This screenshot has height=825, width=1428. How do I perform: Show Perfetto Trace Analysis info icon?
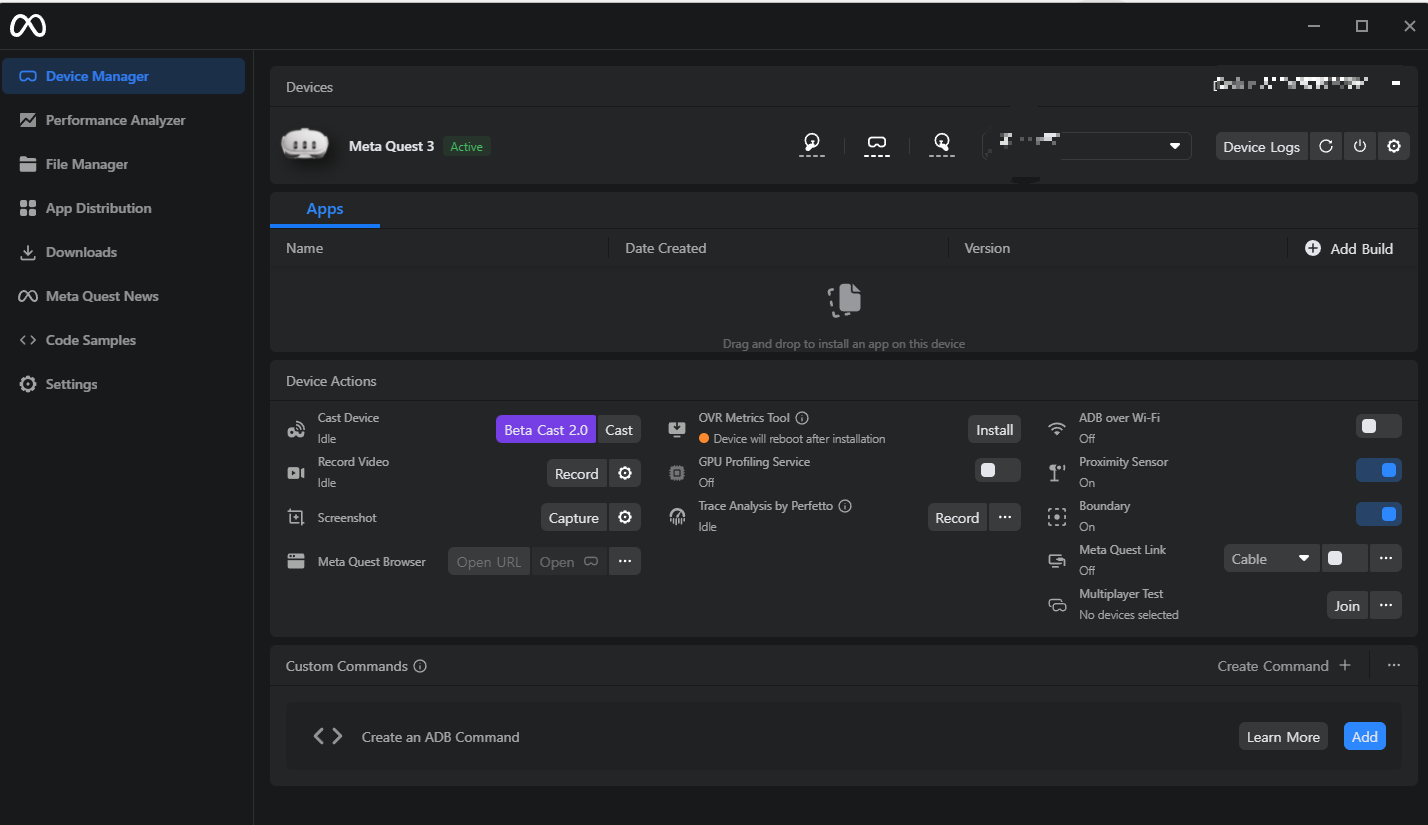click(x=845, y=506)
